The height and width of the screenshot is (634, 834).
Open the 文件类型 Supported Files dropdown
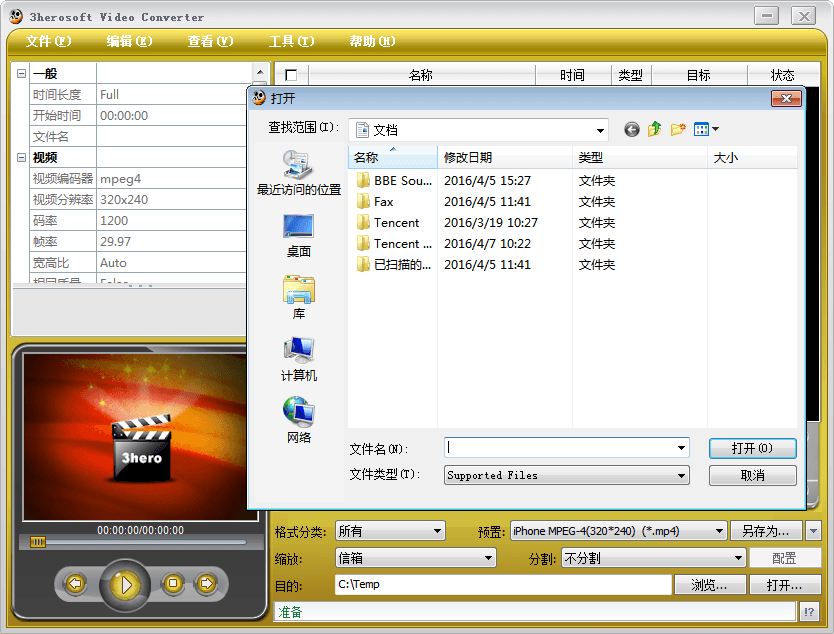click(x=681, y=476)
